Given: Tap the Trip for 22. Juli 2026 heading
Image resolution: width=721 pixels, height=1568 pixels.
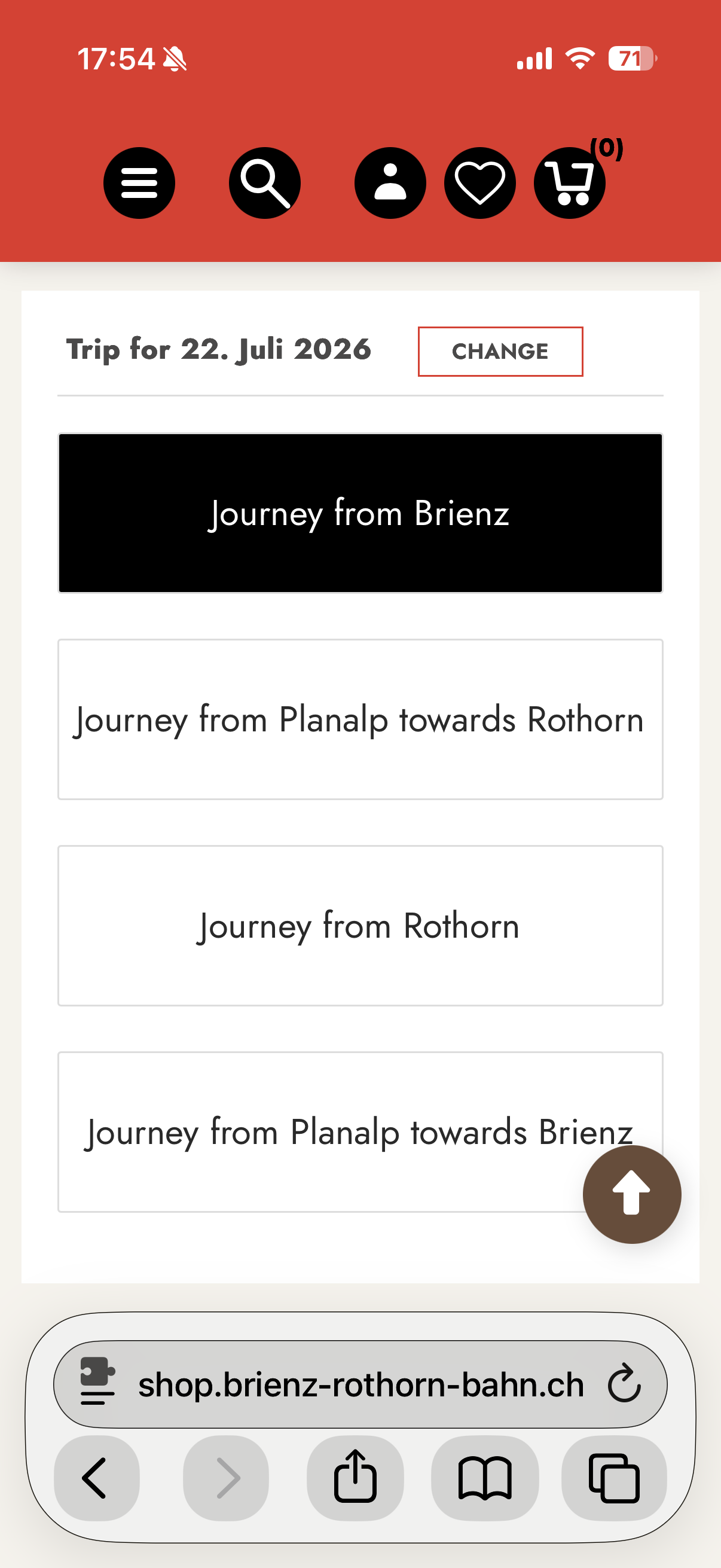Looking at the screenshot, I should point(218,350).
